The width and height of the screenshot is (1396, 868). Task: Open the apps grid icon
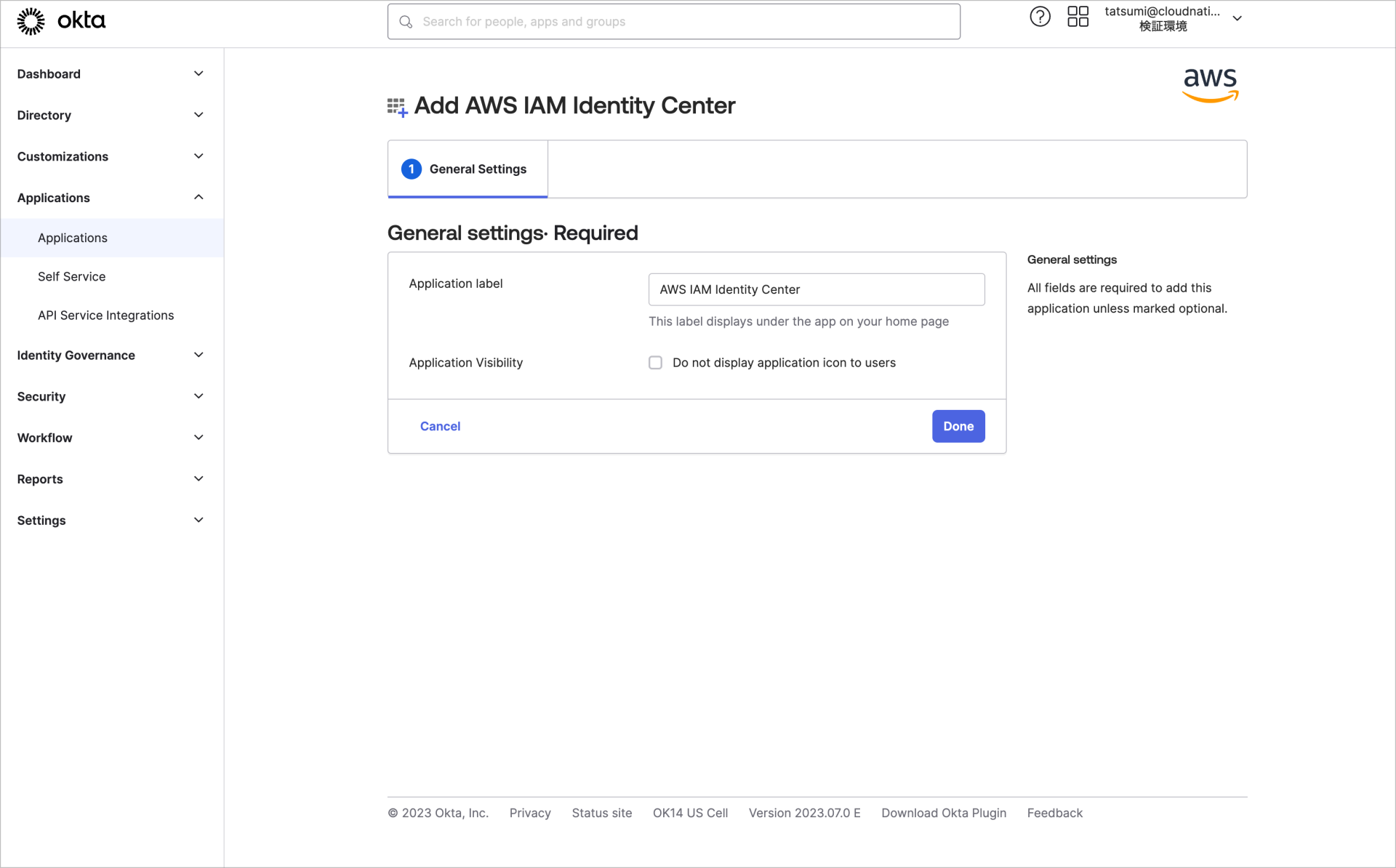[1078, 16]
